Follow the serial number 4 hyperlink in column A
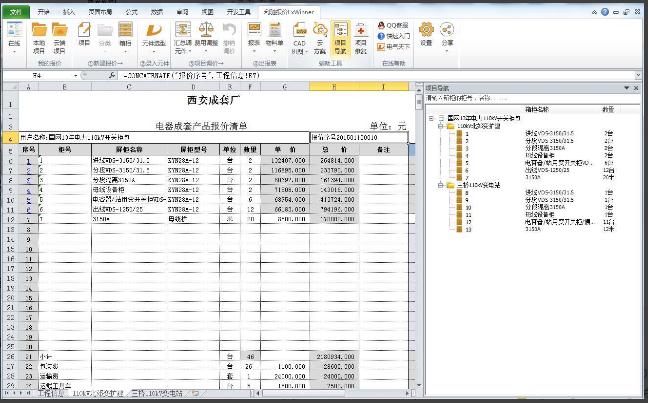This screenshot has width=648, height=403. [29, 190]
